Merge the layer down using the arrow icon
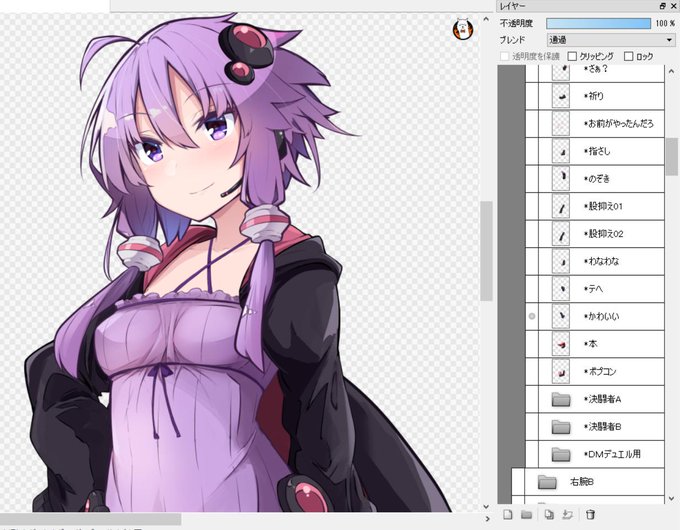The height and width of the screenshot is (530, 680). [x=567, y=514]
